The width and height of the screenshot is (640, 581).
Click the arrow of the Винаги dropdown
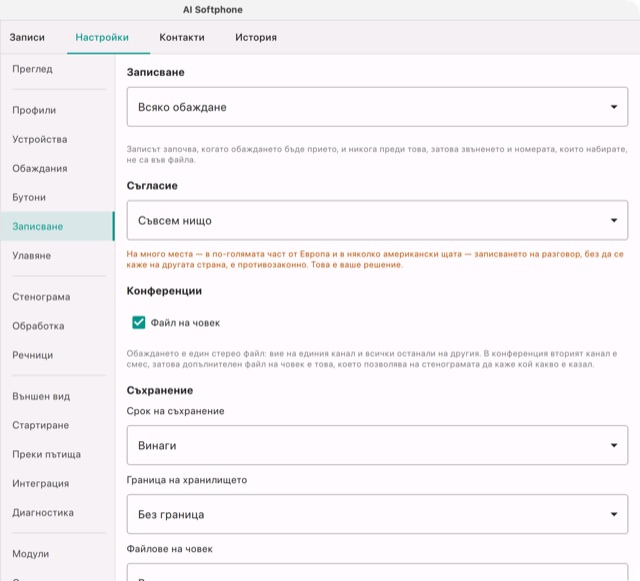pyautogui.click(x=613, y=445)
